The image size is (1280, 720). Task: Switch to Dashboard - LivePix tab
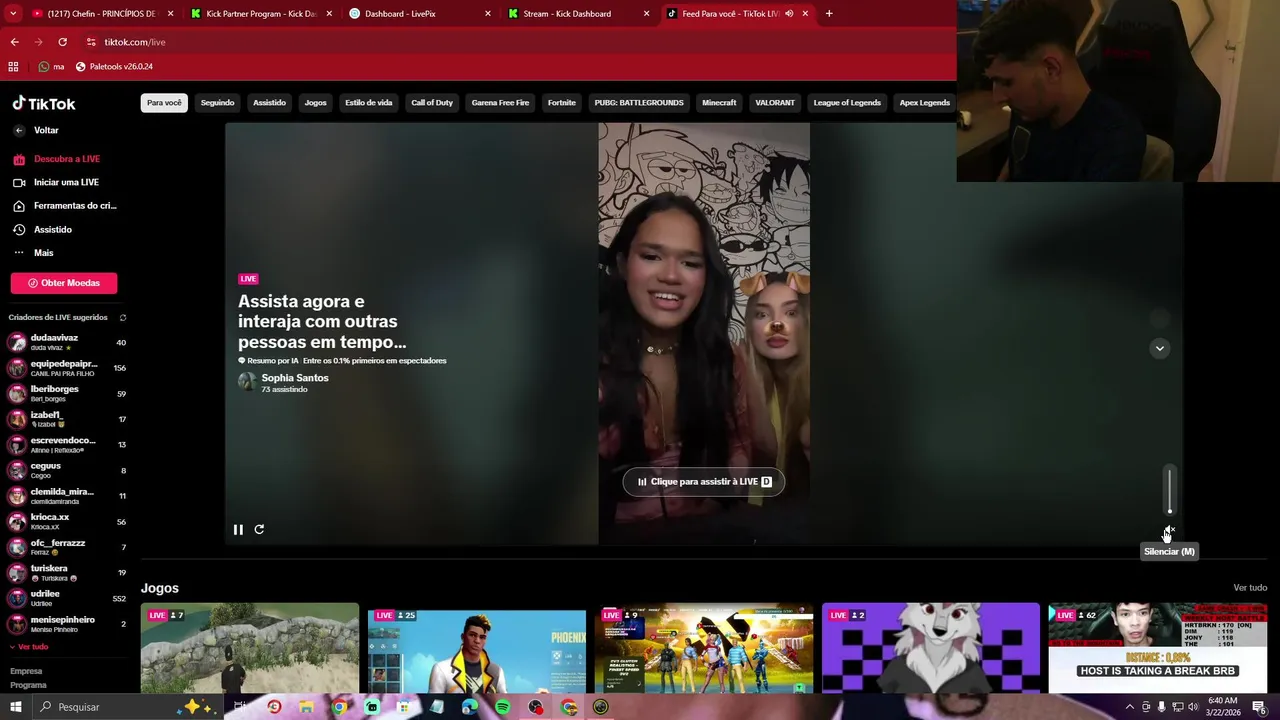pos(418,14)
